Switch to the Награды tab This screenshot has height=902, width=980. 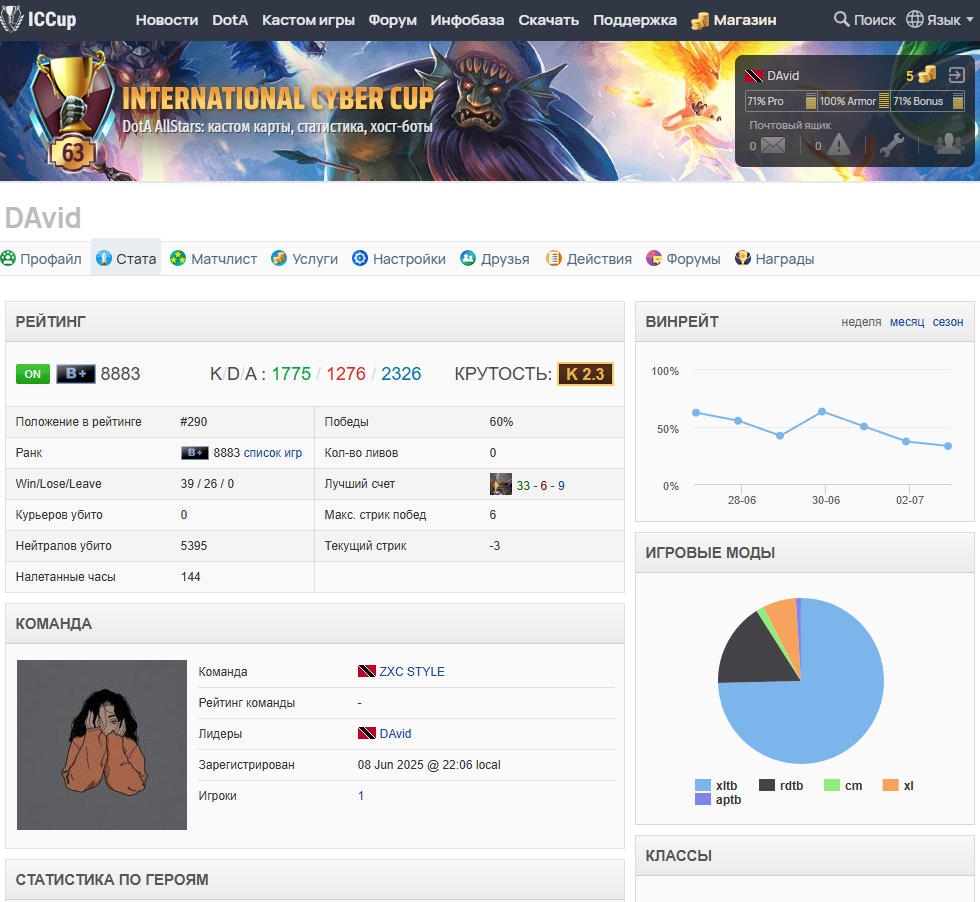click(774, 259)
